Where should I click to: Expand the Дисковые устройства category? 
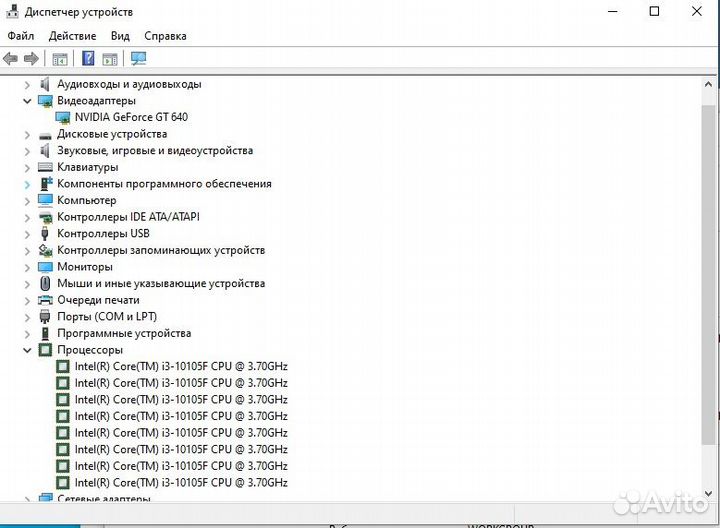(x=28, y=134)
